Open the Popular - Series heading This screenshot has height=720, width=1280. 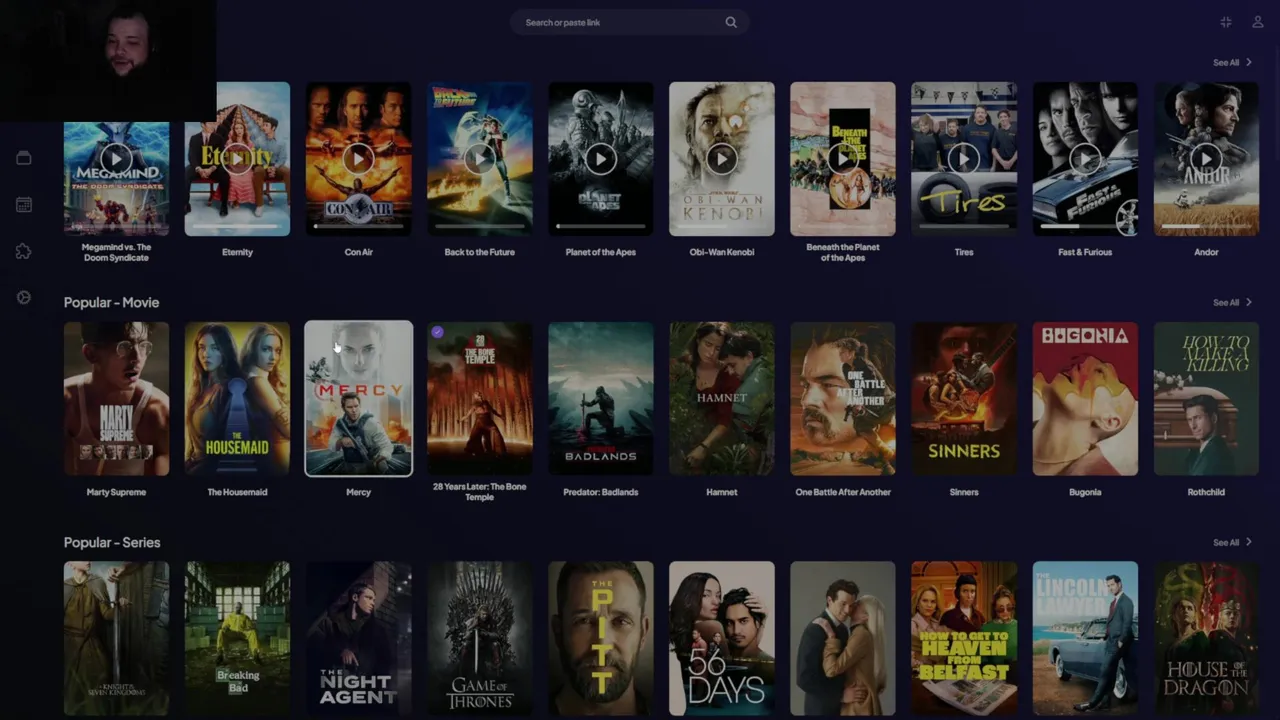point(112,542)
